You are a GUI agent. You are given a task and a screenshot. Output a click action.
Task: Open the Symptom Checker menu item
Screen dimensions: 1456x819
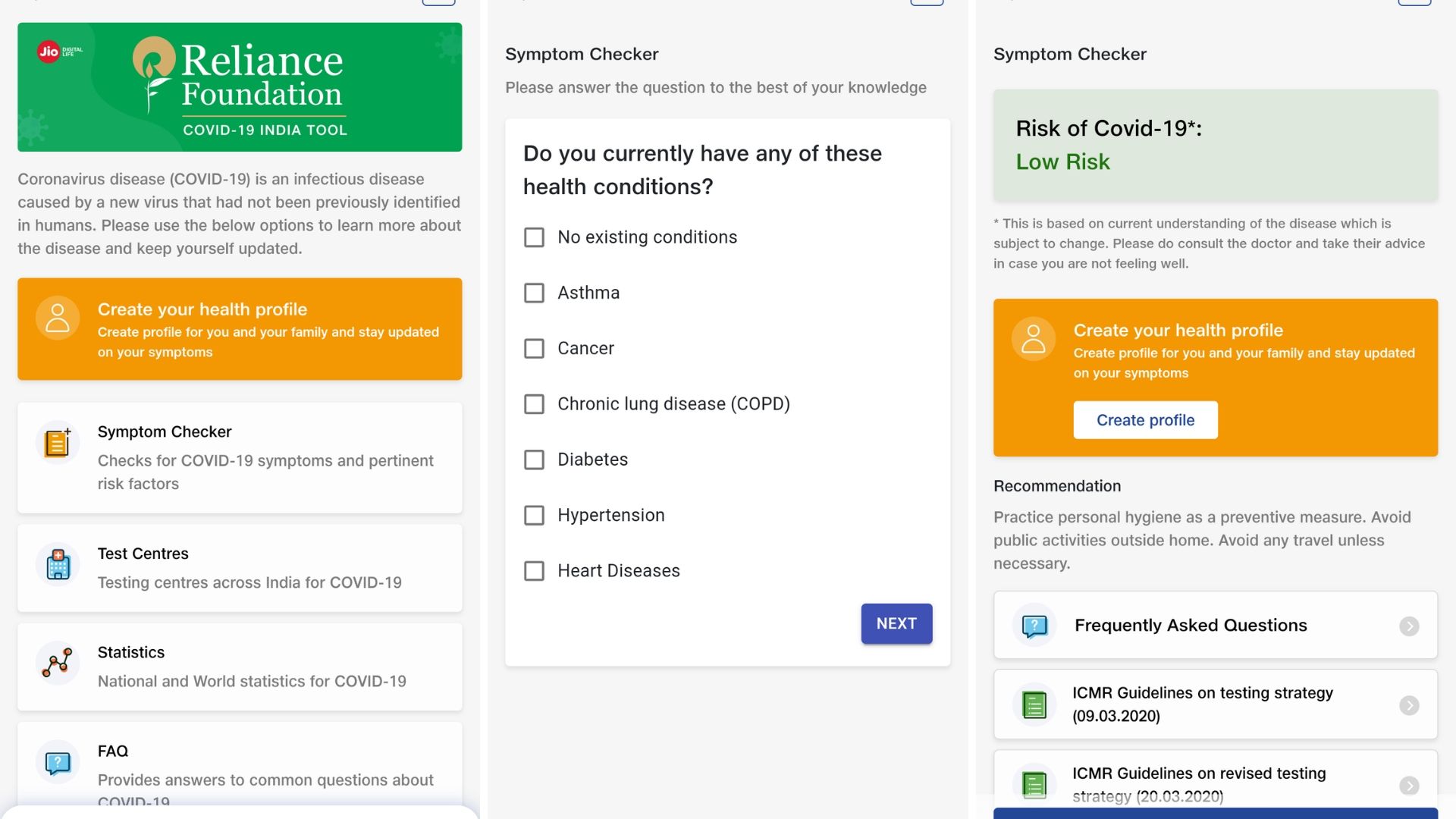click(239, 456)
